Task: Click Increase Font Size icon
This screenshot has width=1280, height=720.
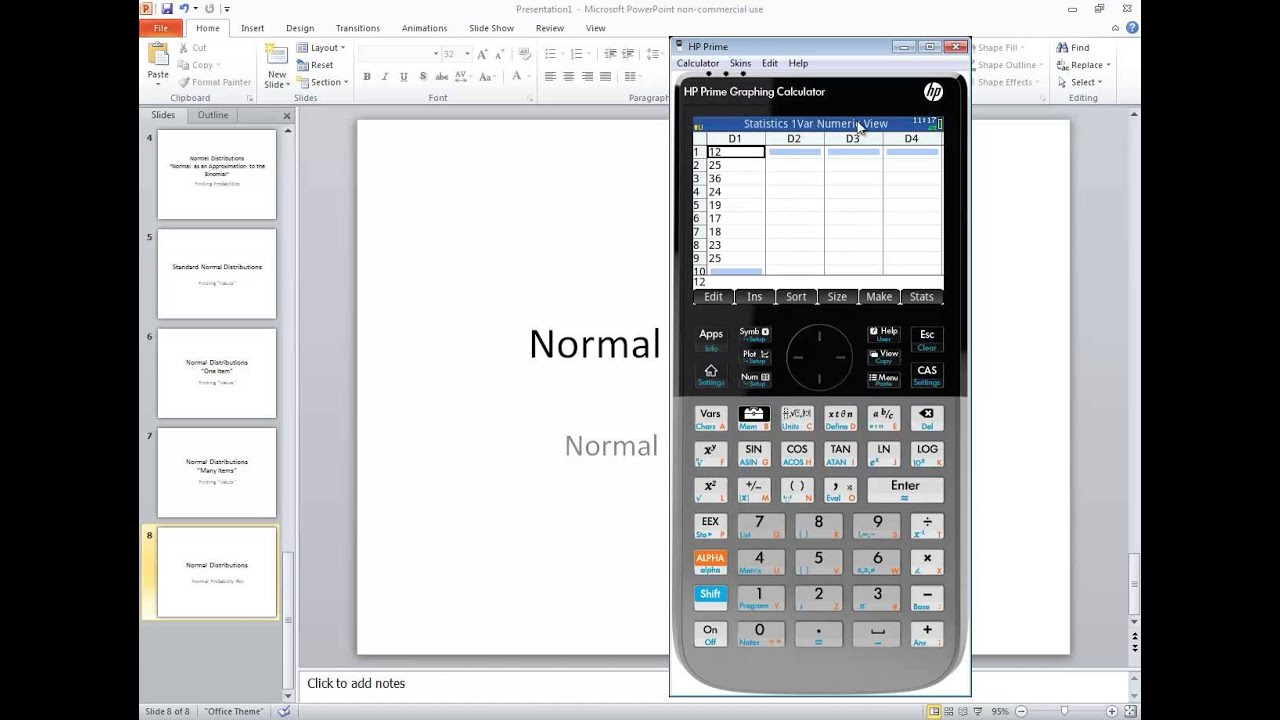Action: point(482,53)
